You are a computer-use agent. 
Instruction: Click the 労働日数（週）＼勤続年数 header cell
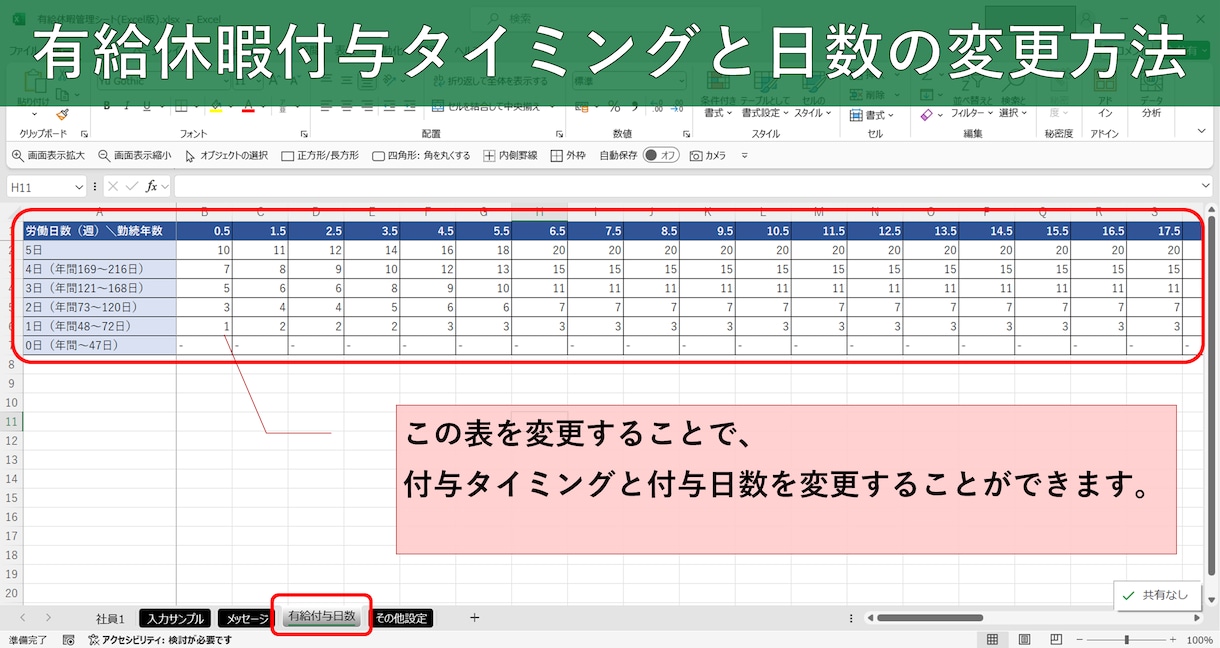coord(99,231)
